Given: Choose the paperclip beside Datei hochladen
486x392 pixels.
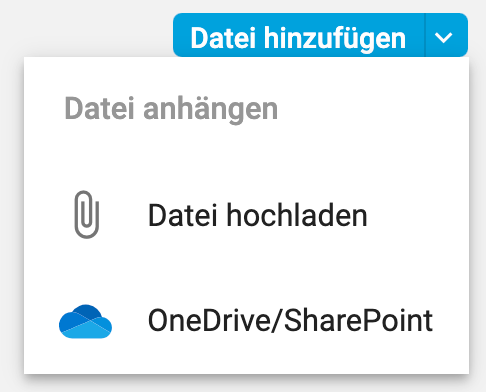Looking at the screenshot, I should click(x=87, y=214).
